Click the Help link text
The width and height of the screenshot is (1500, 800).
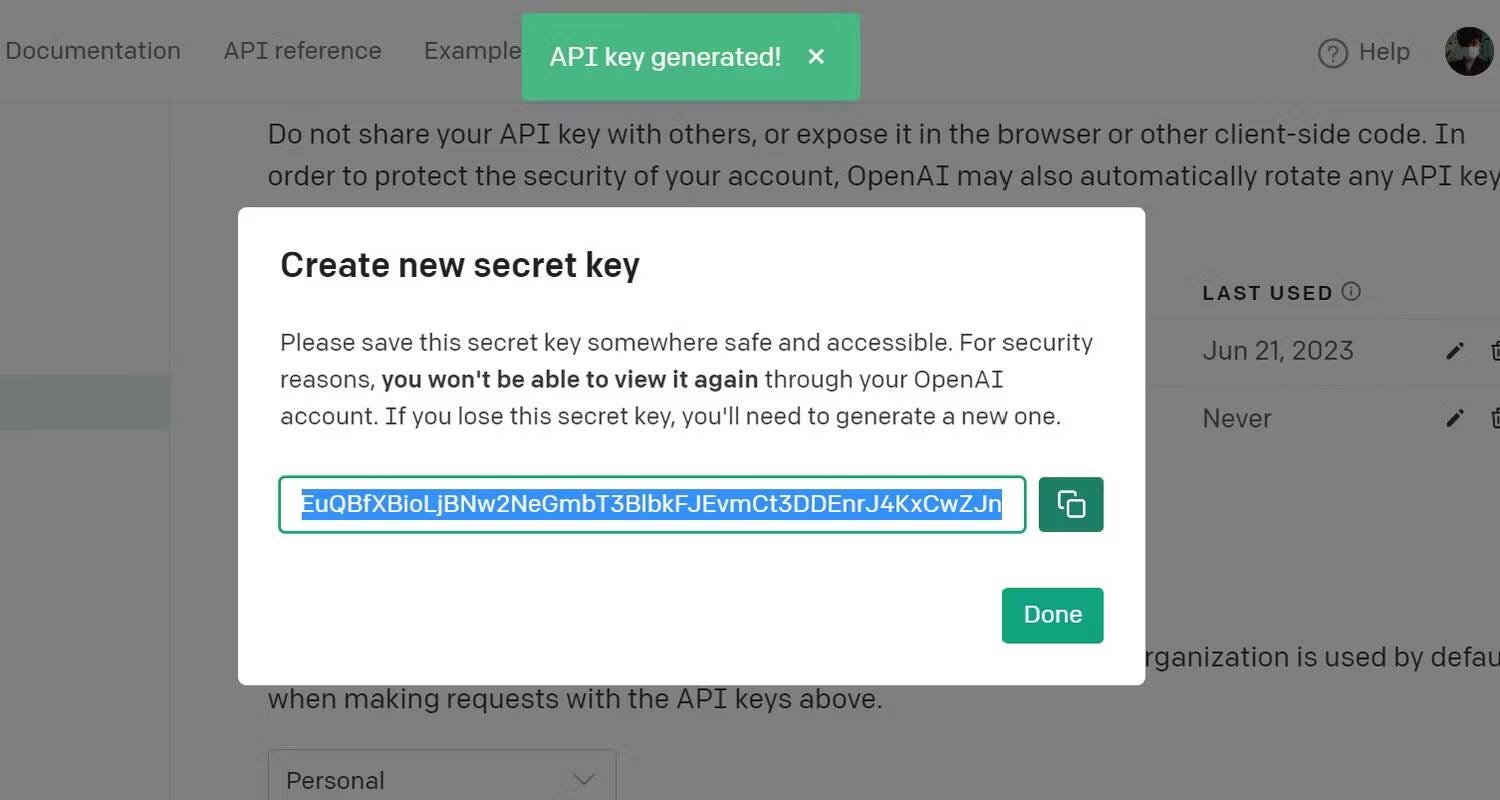(1384, 52)
